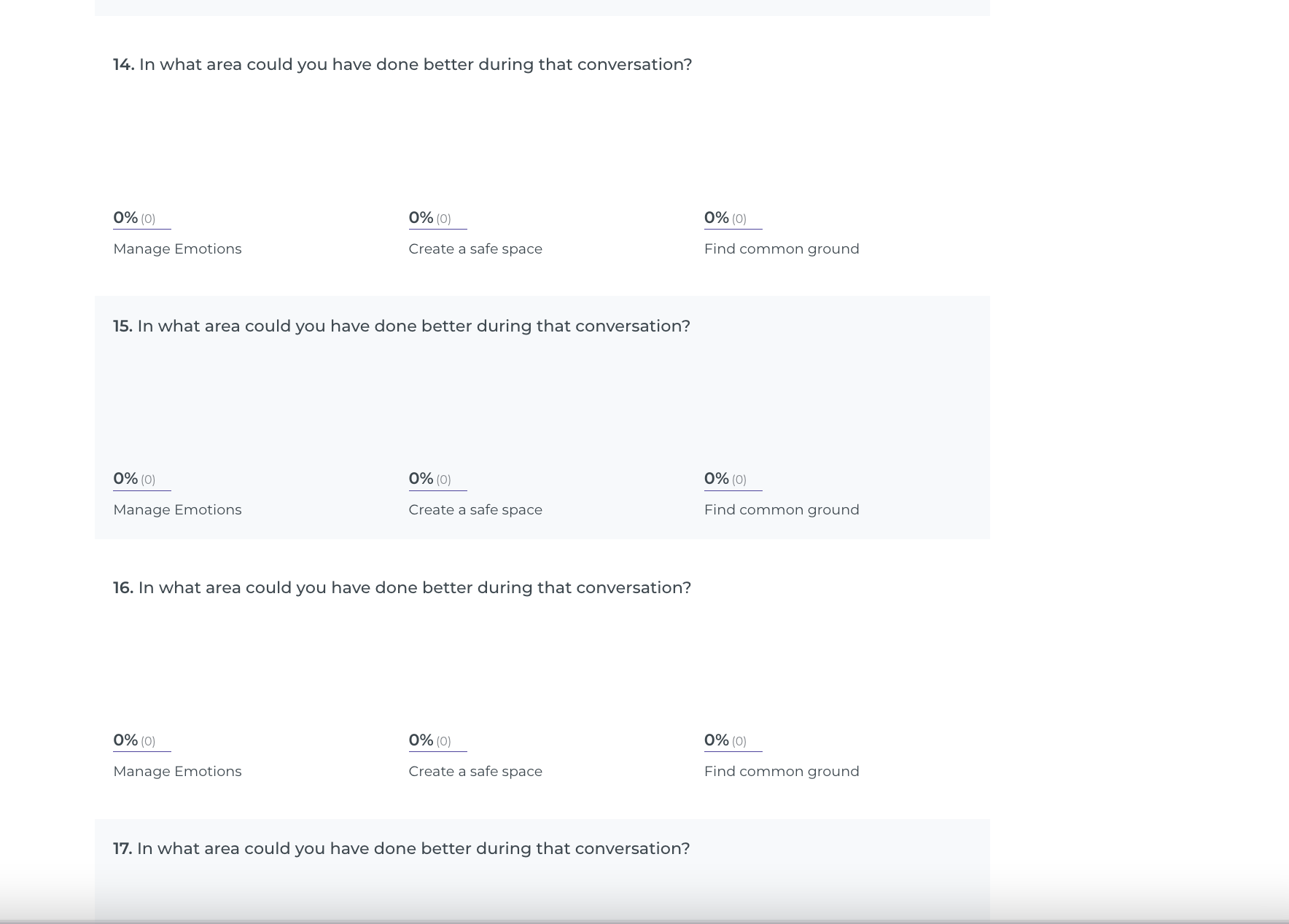Click question 16 heading text
This screenshot has width=1289, height=924.
click(402, 588)
